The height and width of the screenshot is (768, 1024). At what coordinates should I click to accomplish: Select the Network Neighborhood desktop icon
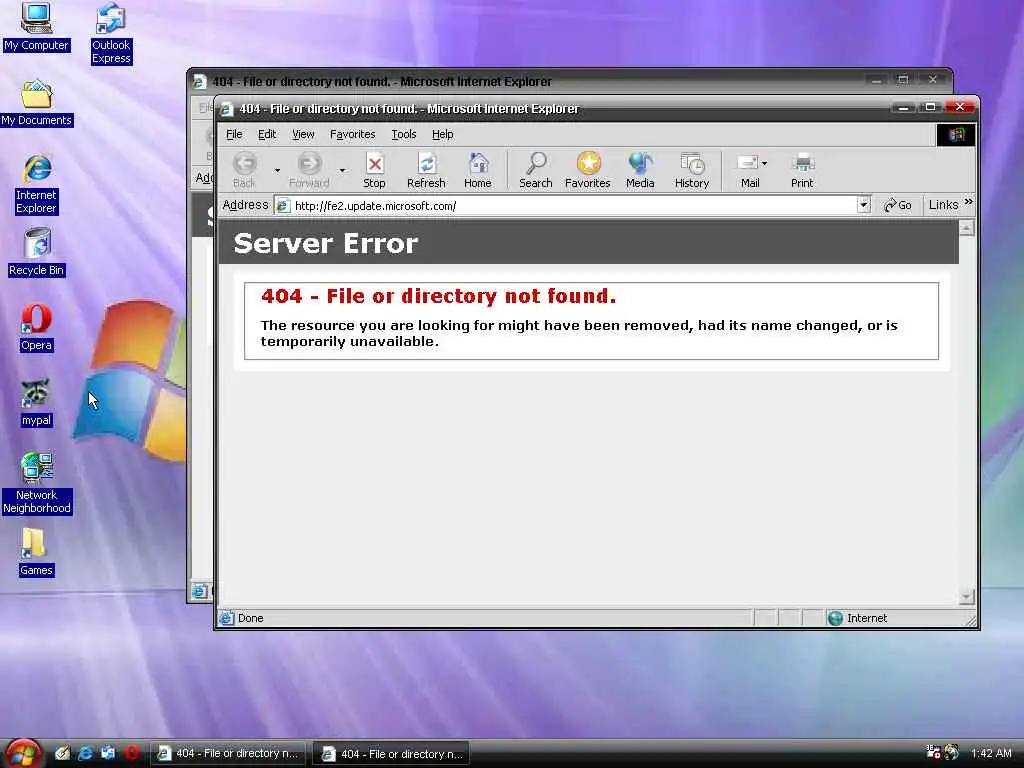click(x=37, y=484)
